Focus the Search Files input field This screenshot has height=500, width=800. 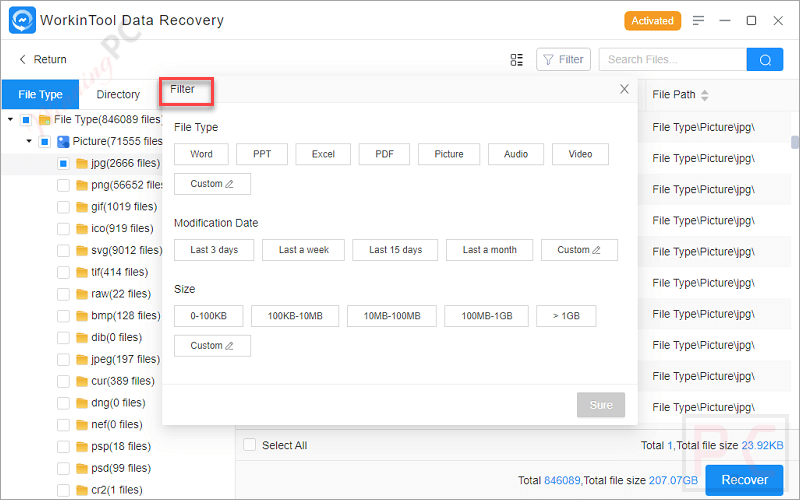[672, 60]
